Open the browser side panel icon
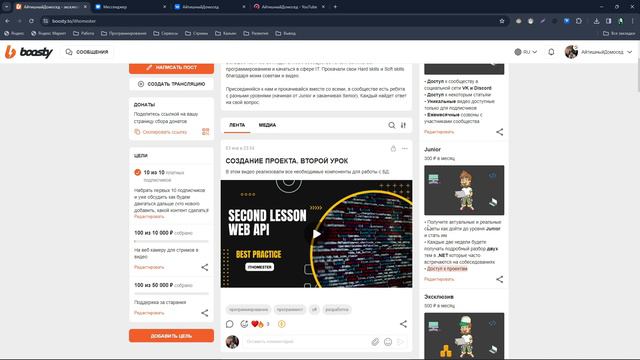Screen dimensions: 640x360 coord(609,21)
